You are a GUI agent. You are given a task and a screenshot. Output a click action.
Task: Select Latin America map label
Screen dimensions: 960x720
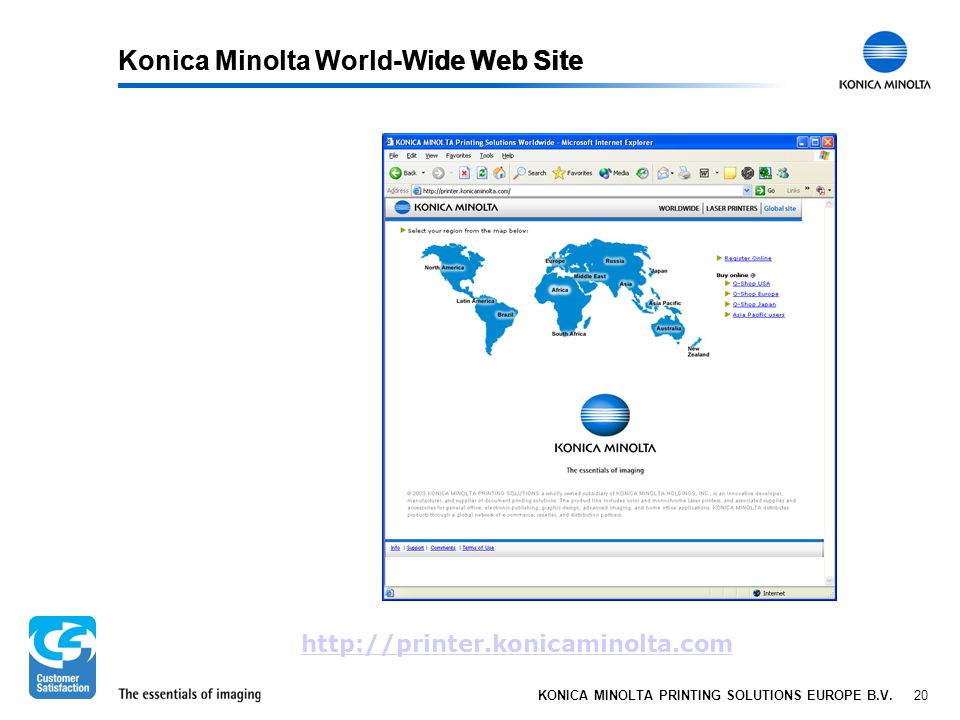(x=475, y=301)
